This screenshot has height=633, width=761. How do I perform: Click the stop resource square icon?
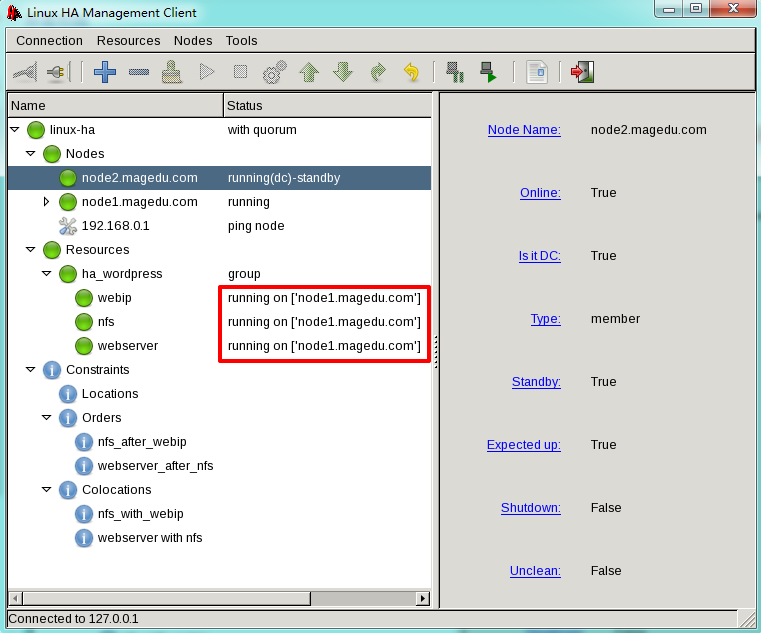(x=240, y=72)
